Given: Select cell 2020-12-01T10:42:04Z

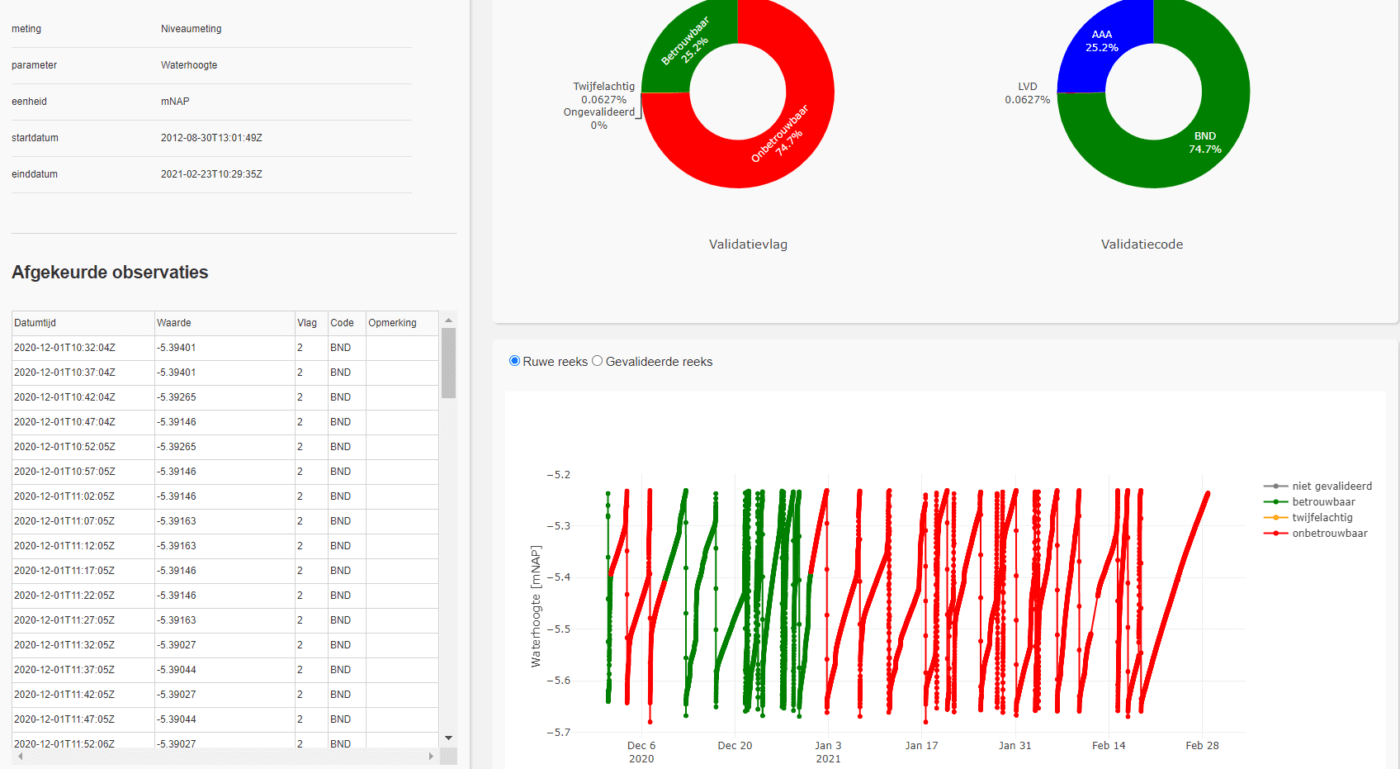Looking at the screenshot, I should click(83, 397).
